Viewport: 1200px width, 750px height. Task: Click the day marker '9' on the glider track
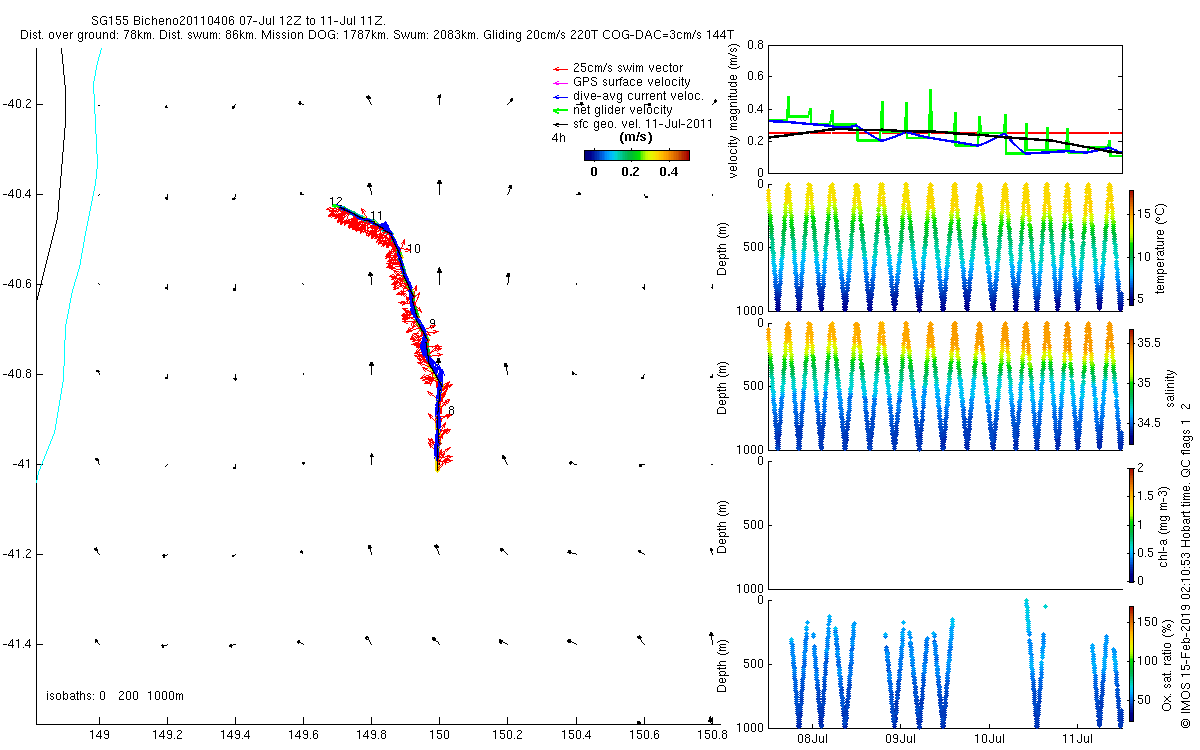432,324
